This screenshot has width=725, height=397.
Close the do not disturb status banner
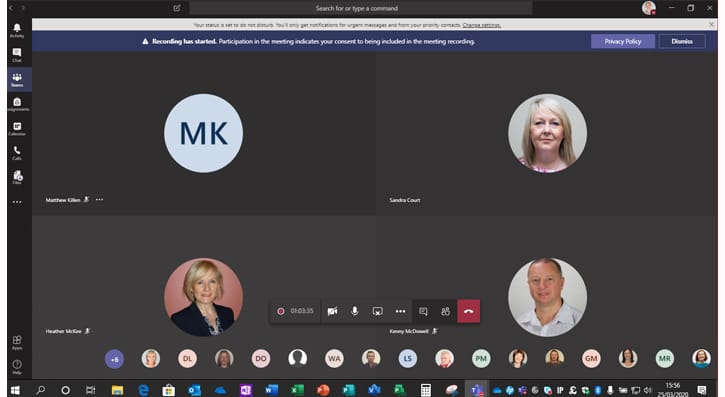tap(711, 24)
